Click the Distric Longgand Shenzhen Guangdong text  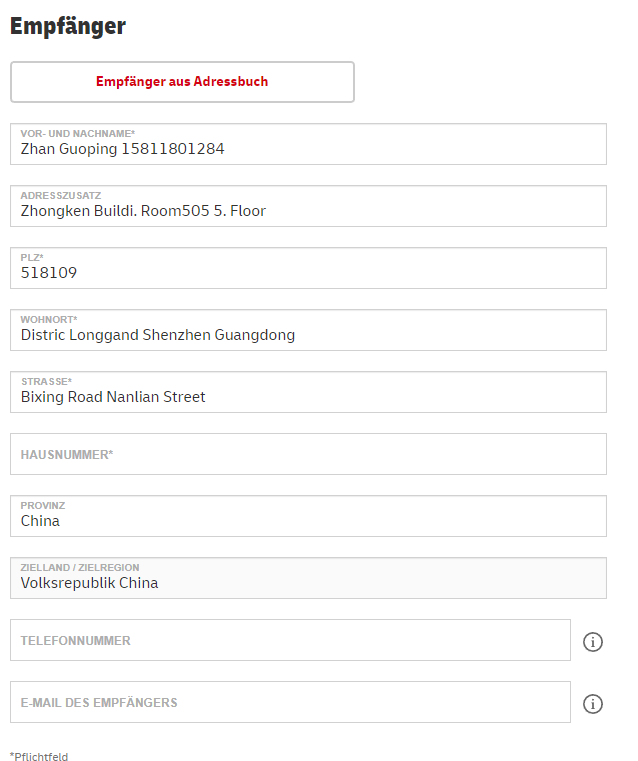pyautogui.click(x=158, y=335)
